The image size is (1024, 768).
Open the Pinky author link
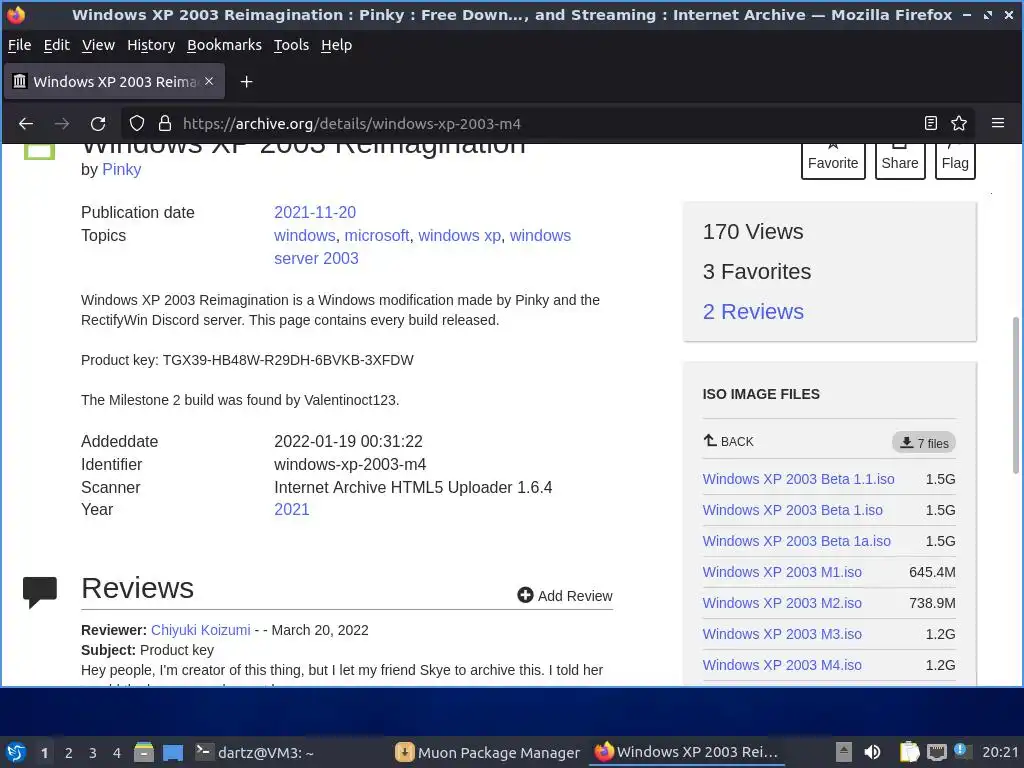tap(121, 169)
